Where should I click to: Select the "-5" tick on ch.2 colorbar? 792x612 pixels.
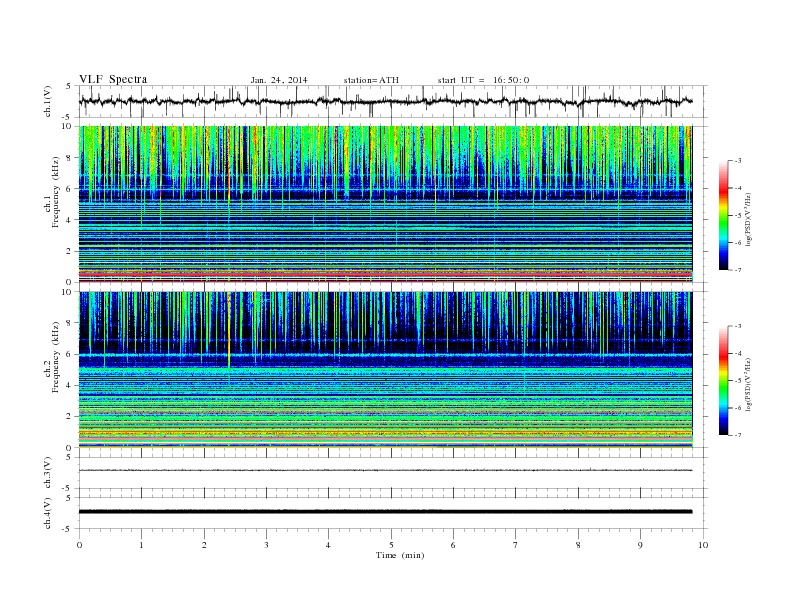pyautogui.click(x=738, y=380)
